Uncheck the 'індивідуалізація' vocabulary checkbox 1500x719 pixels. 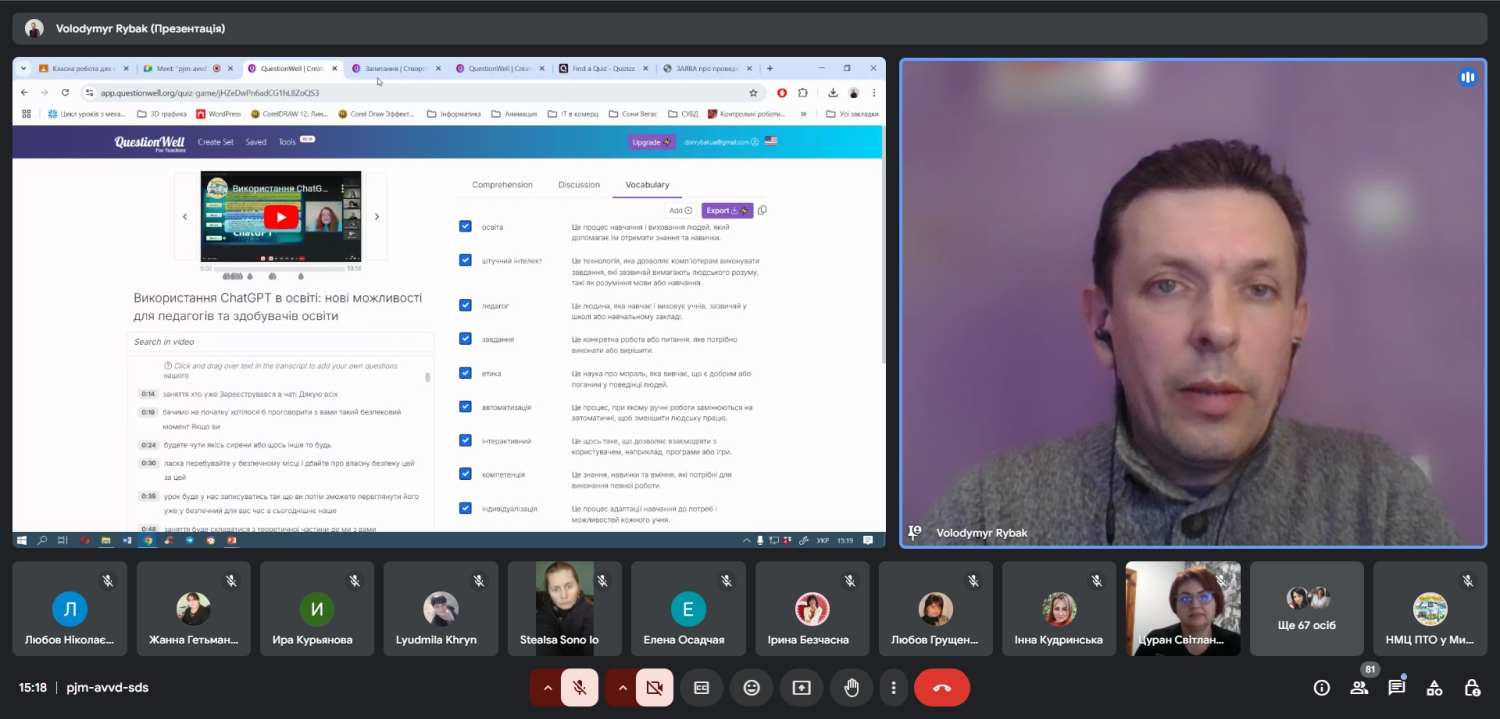point(465,508)
